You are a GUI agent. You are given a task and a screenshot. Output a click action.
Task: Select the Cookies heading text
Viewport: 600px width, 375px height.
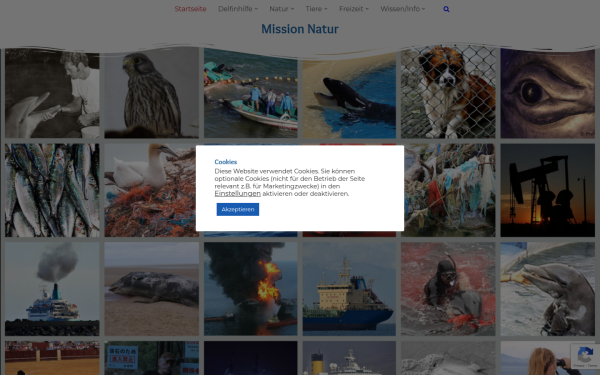click(225, 162)
